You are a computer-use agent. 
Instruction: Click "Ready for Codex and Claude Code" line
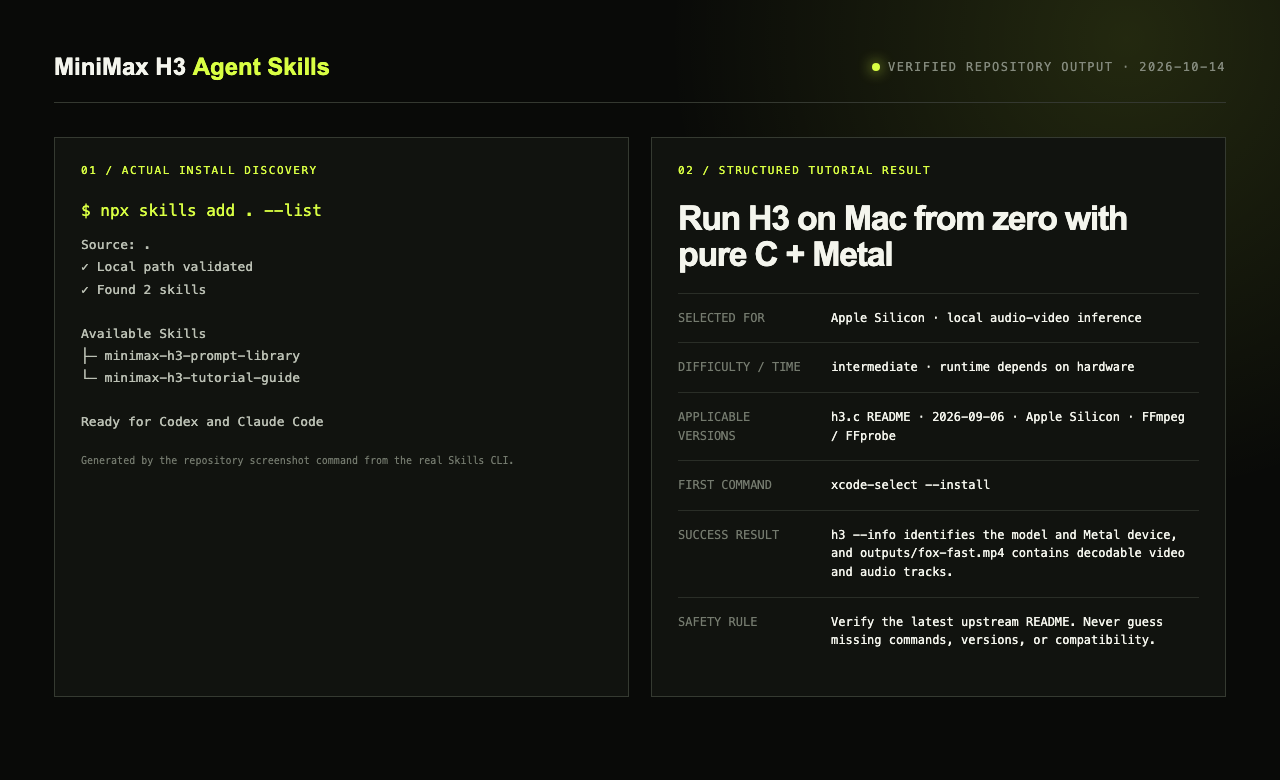point(202,422)
